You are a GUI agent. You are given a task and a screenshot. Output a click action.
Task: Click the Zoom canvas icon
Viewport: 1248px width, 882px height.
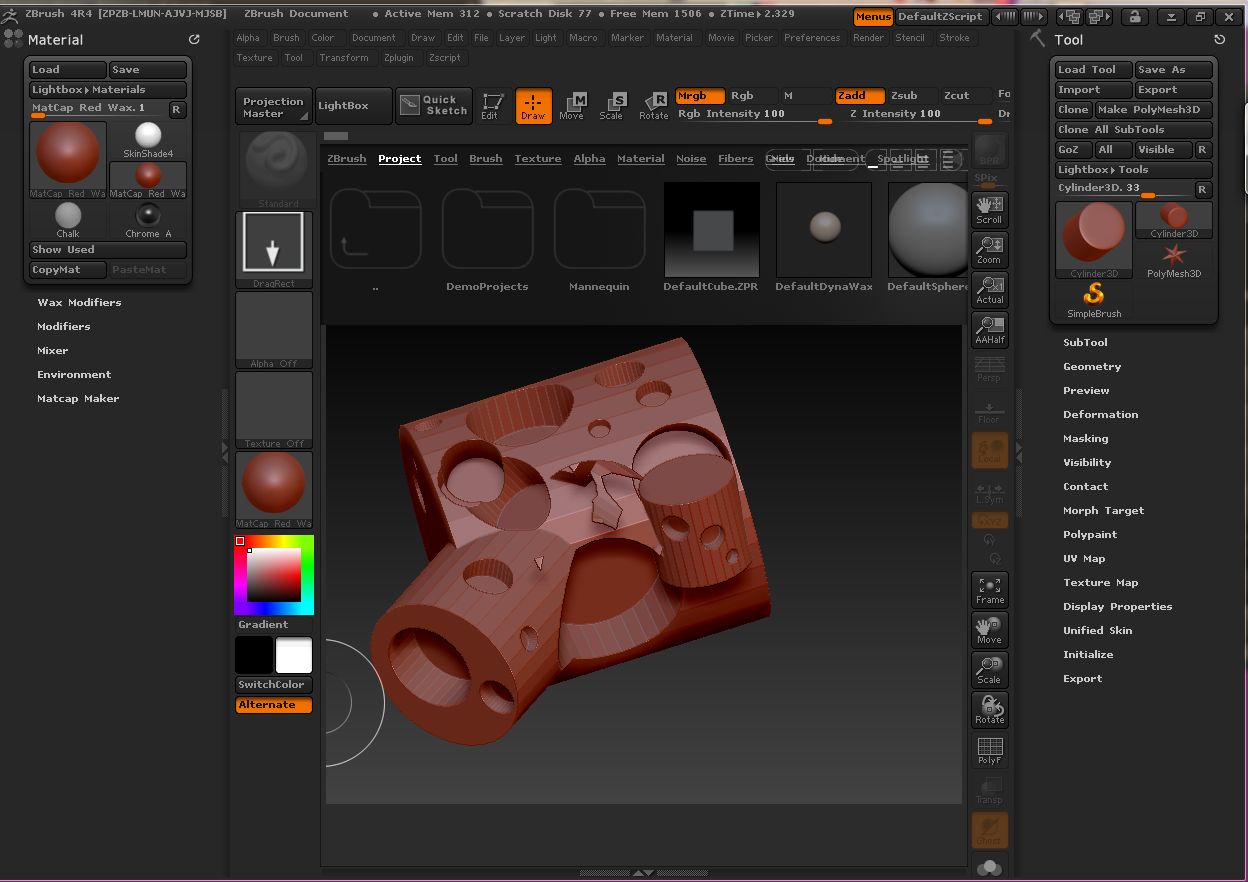point(989,249)
